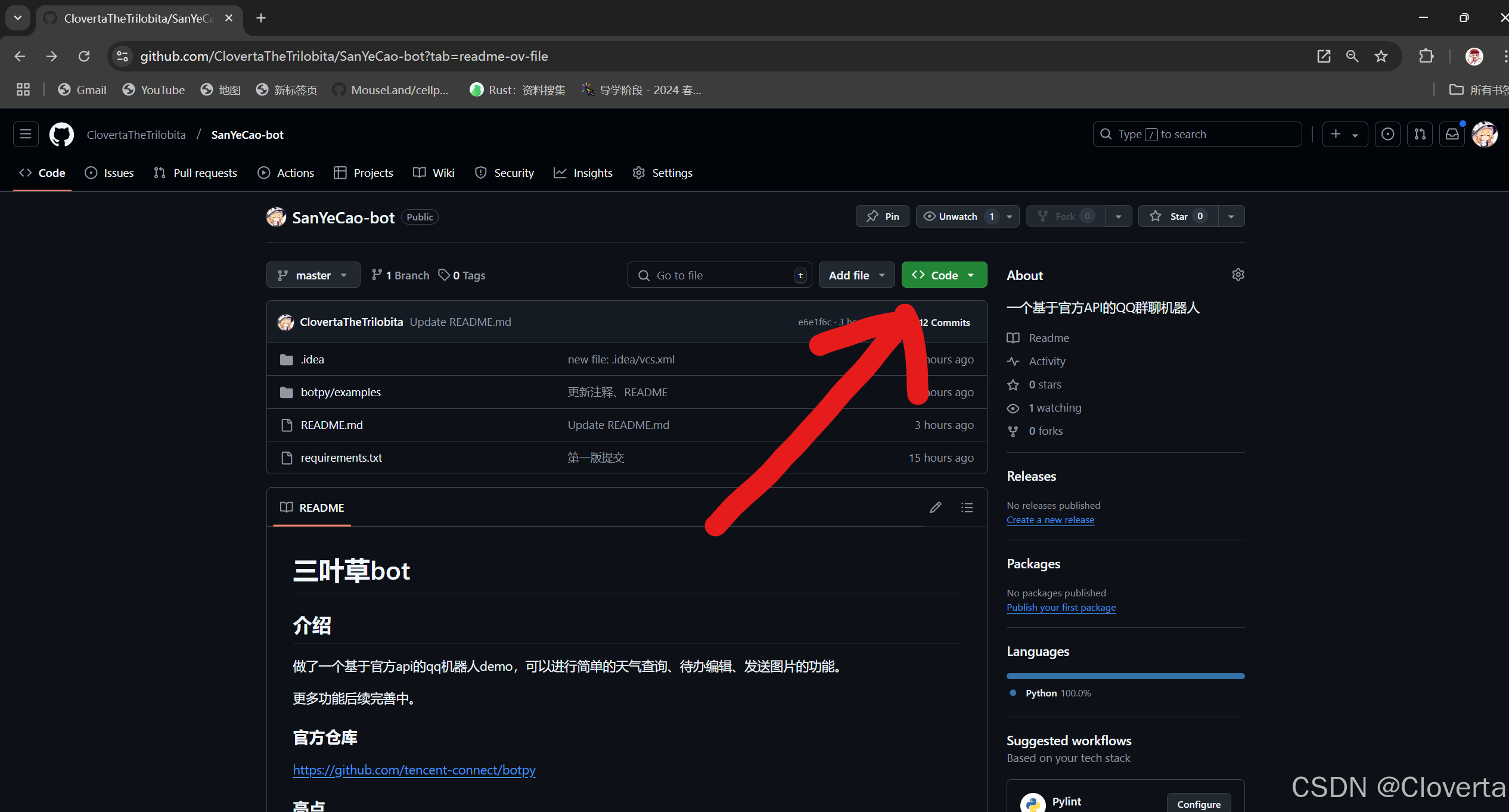This screenshot has height=812, width=1509.
Task: Expand the master branch dropdown
Action: coord(313,275)
